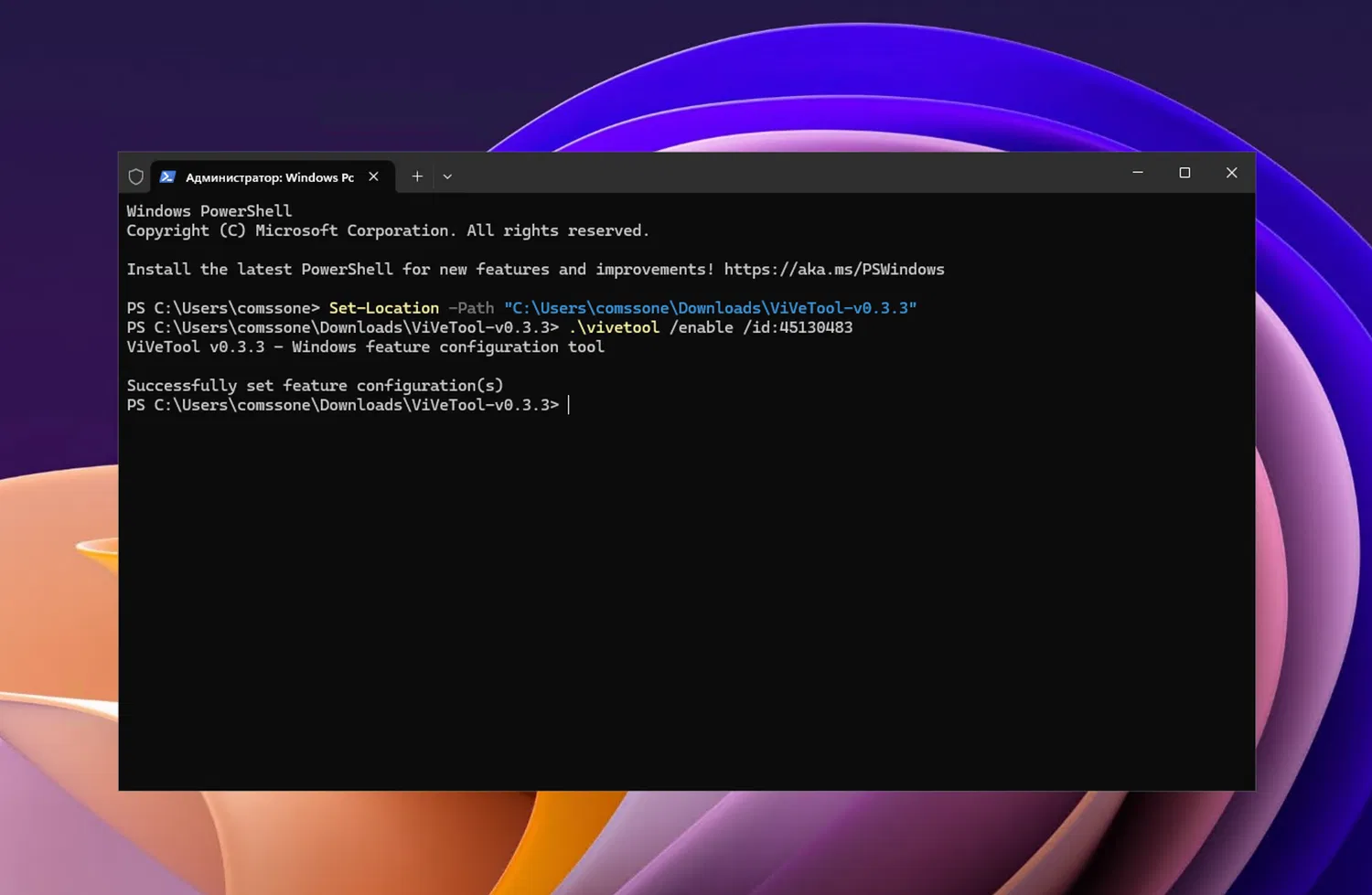Close the Администратор: Windows PowerShell tab

tap(373, 176)
